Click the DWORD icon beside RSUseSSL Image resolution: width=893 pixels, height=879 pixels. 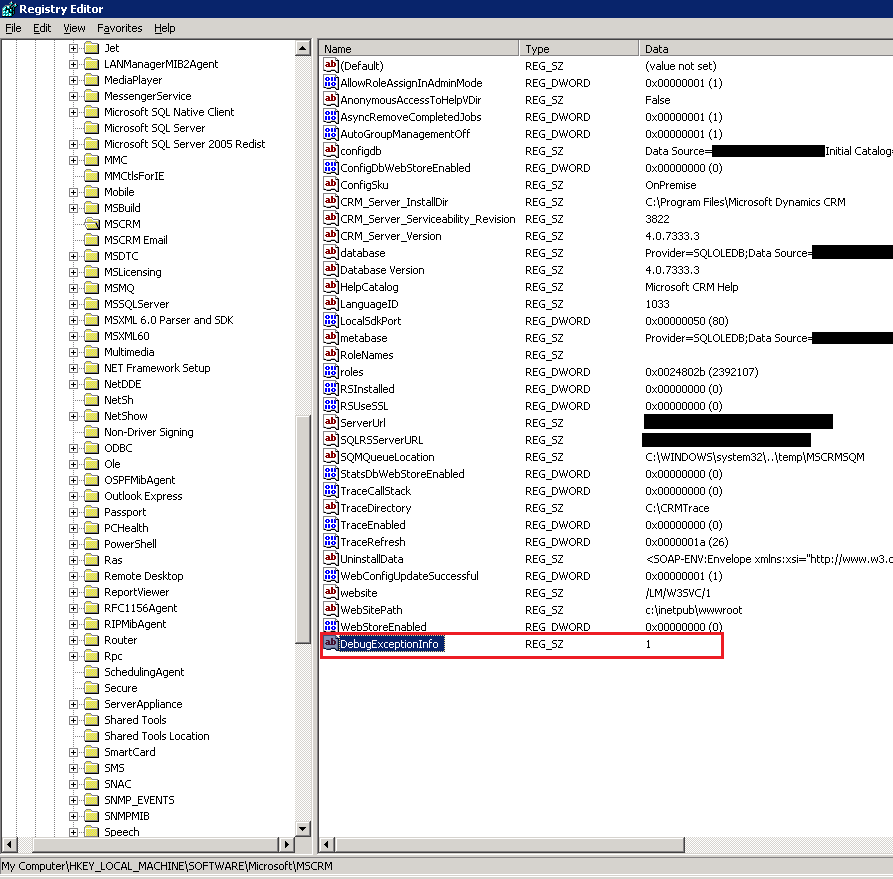[x=330, y=405]
